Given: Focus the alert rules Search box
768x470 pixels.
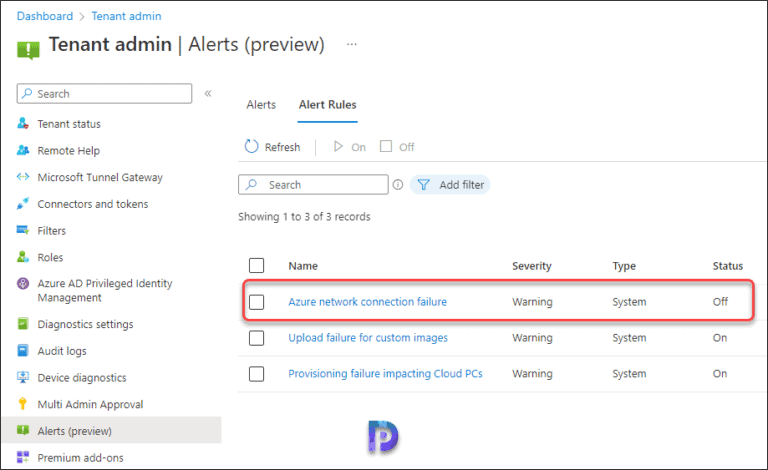Looking at the screenshot, I should (313, 185).
